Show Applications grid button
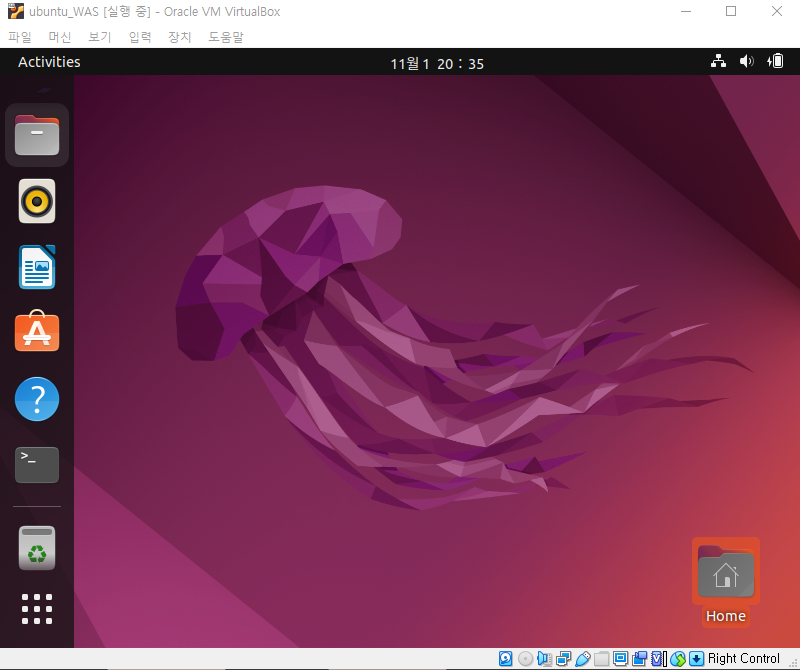Image resolution: width=800 pixels, height=670 pixels. [x=37, y=609]
